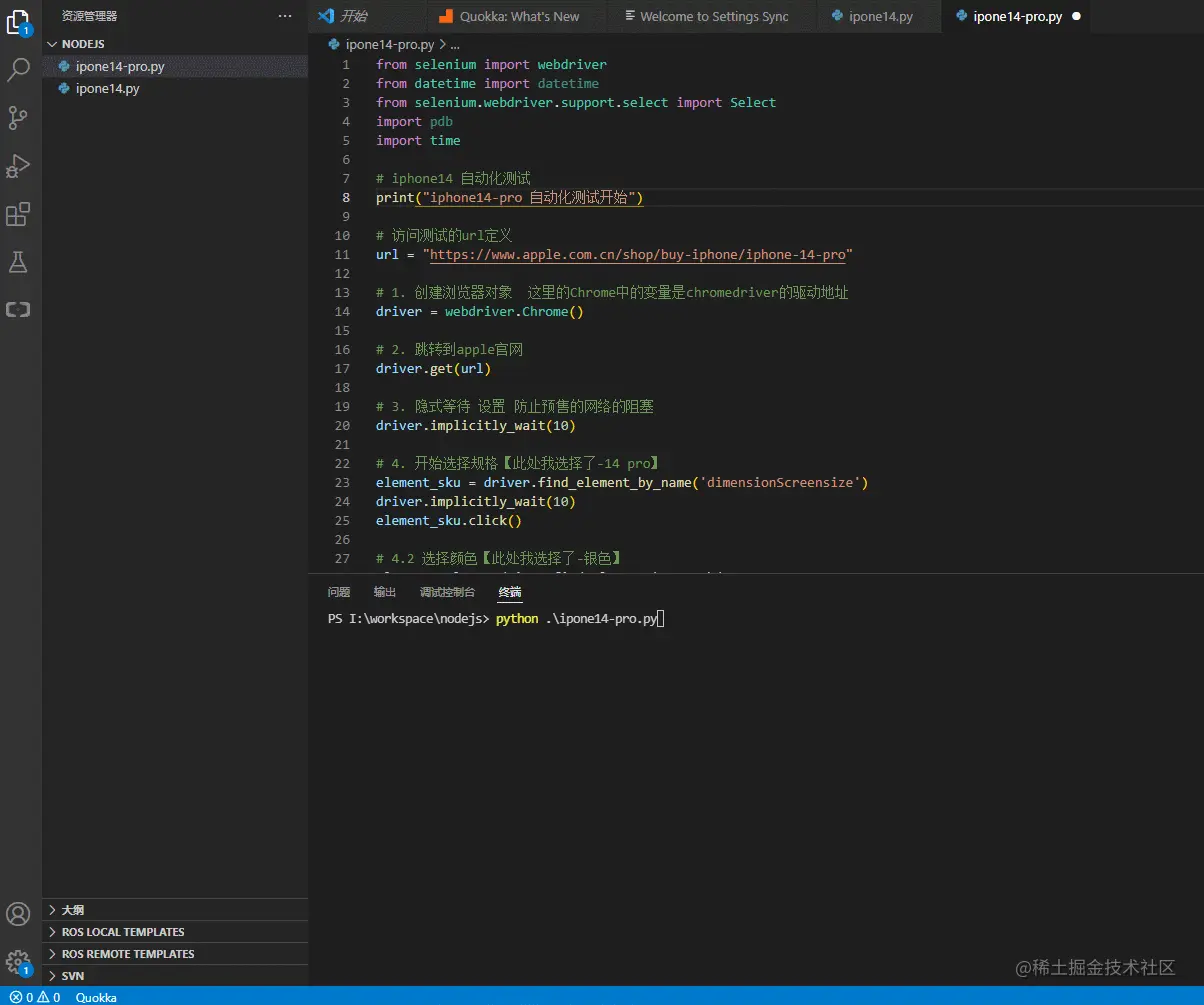This screenshot has height=1005, width=1204.
Task: Open the 输出 output panel tab
Action: click(385, 592)
